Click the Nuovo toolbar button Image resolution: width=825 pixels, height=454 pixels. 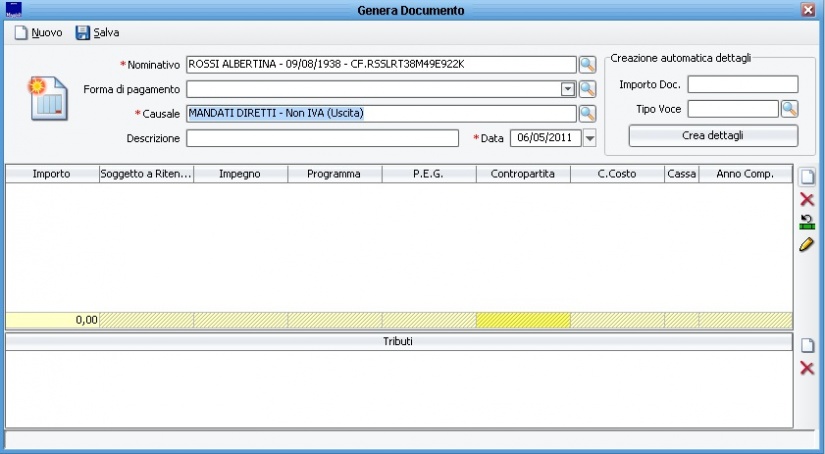38,33
